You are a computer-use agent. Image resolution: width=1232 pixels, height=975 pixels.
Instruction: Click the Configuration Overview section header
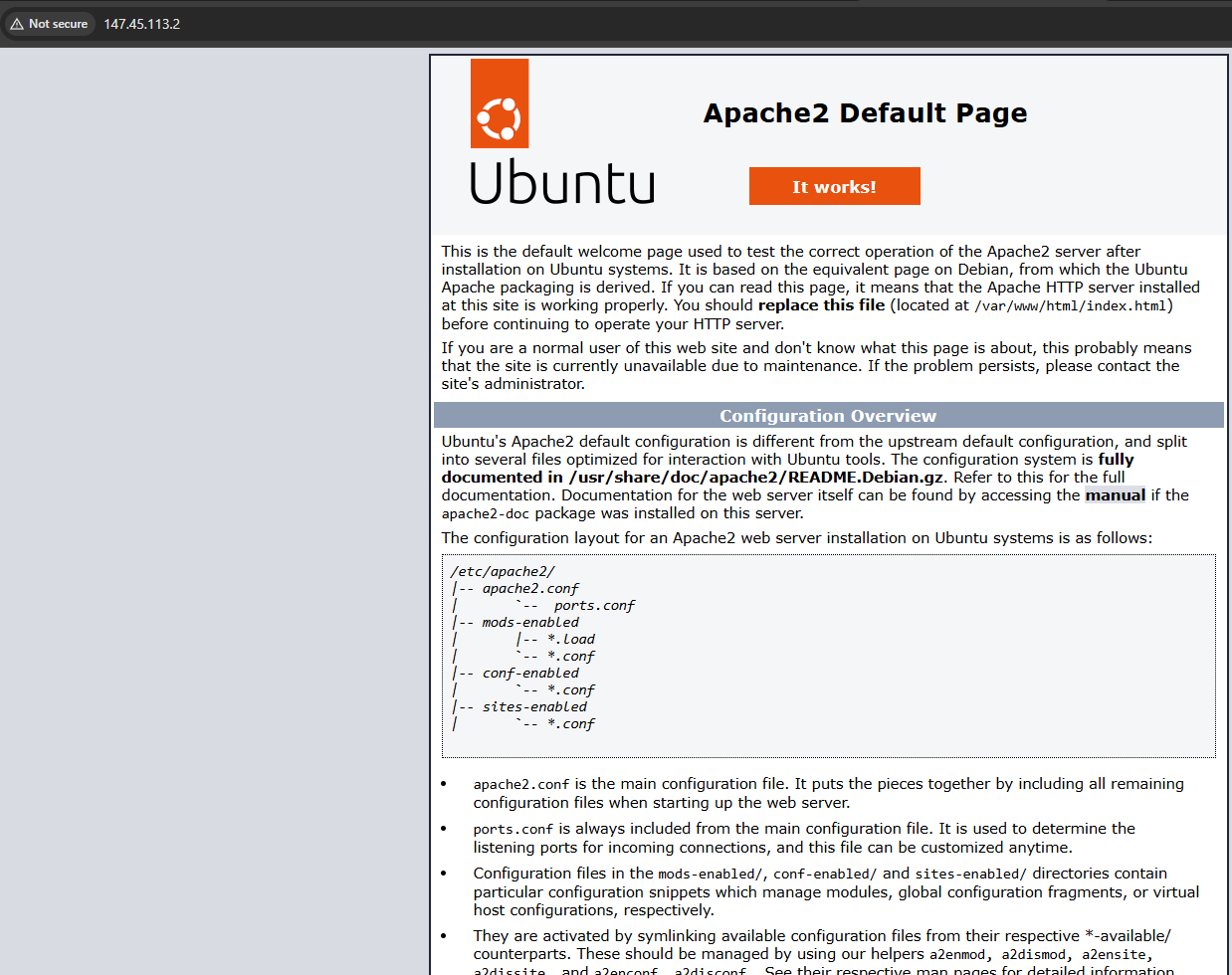(x=828, y=416)
